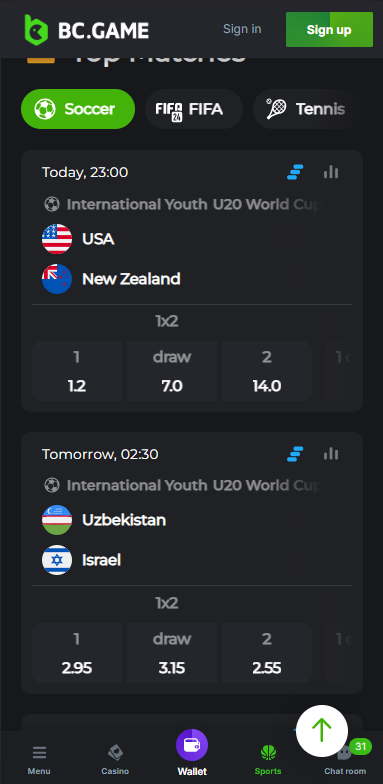This screenshot has width=383, height=784.
Task: Open statistics bars icon for USA match
Action: (331, 172)
